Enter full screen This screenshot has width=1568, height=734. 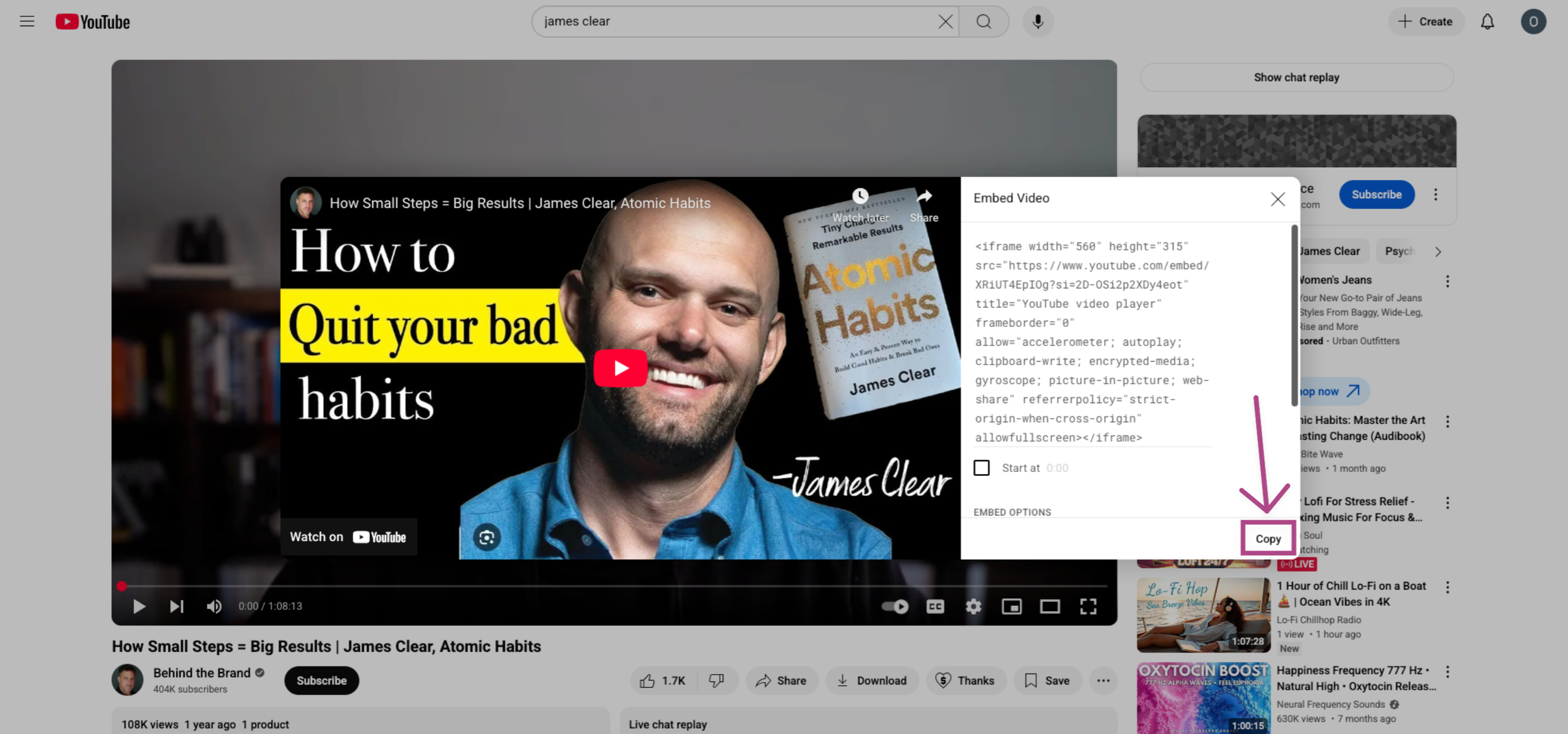coord(1088,606)
